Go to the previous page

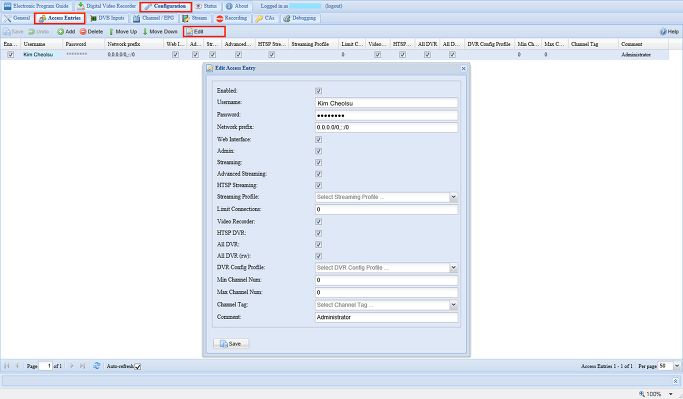click(x=17, y=366)
